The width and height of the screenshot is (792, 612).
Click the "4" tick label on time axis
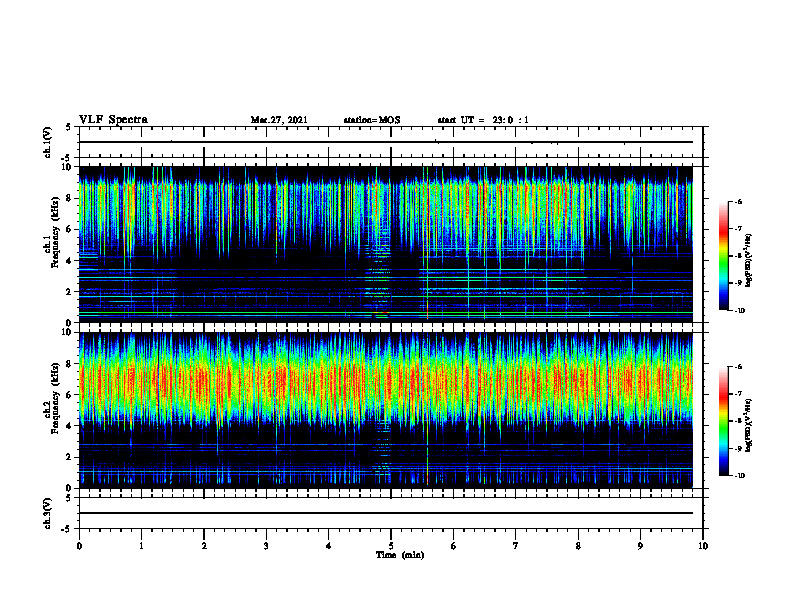tap(329, 546)
